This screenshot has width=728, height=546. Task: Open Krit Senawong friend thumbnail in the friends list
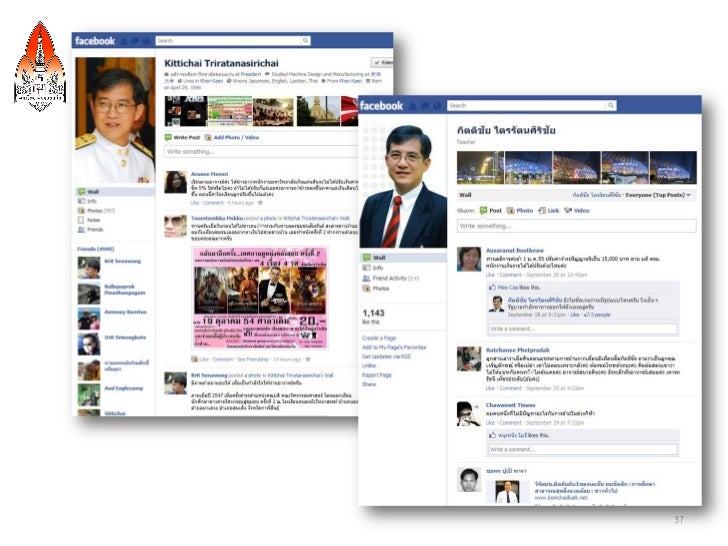(x=89, y=268)
